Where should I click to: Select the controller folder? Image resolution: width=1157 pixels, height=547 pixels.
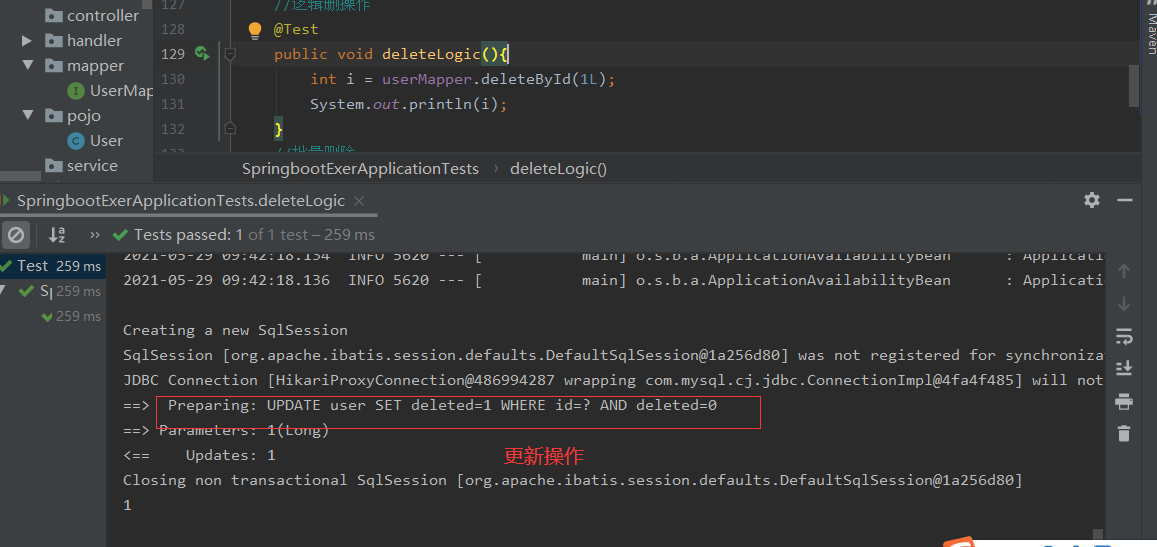tap(102, 16)
